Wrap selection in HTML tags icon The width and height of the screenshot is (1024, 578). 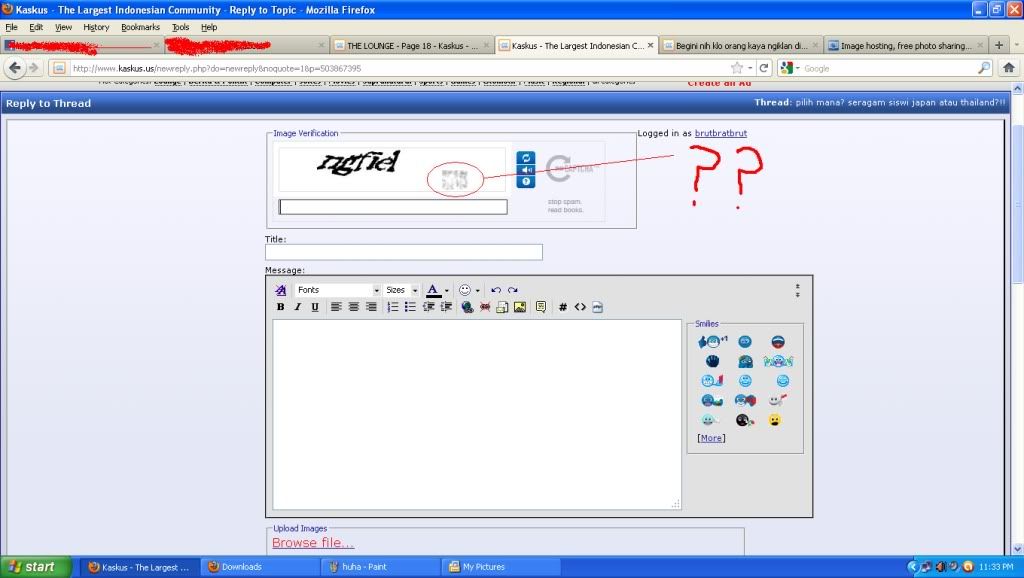coord(580,307)
